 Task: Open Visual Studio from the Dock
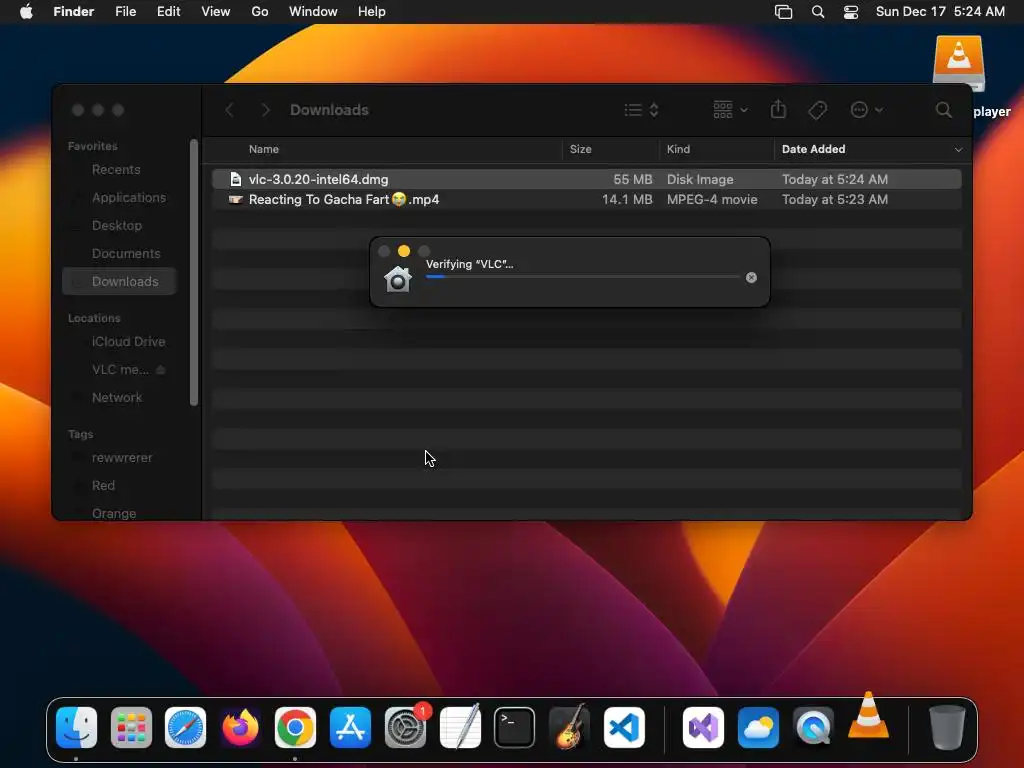[703, 728]
